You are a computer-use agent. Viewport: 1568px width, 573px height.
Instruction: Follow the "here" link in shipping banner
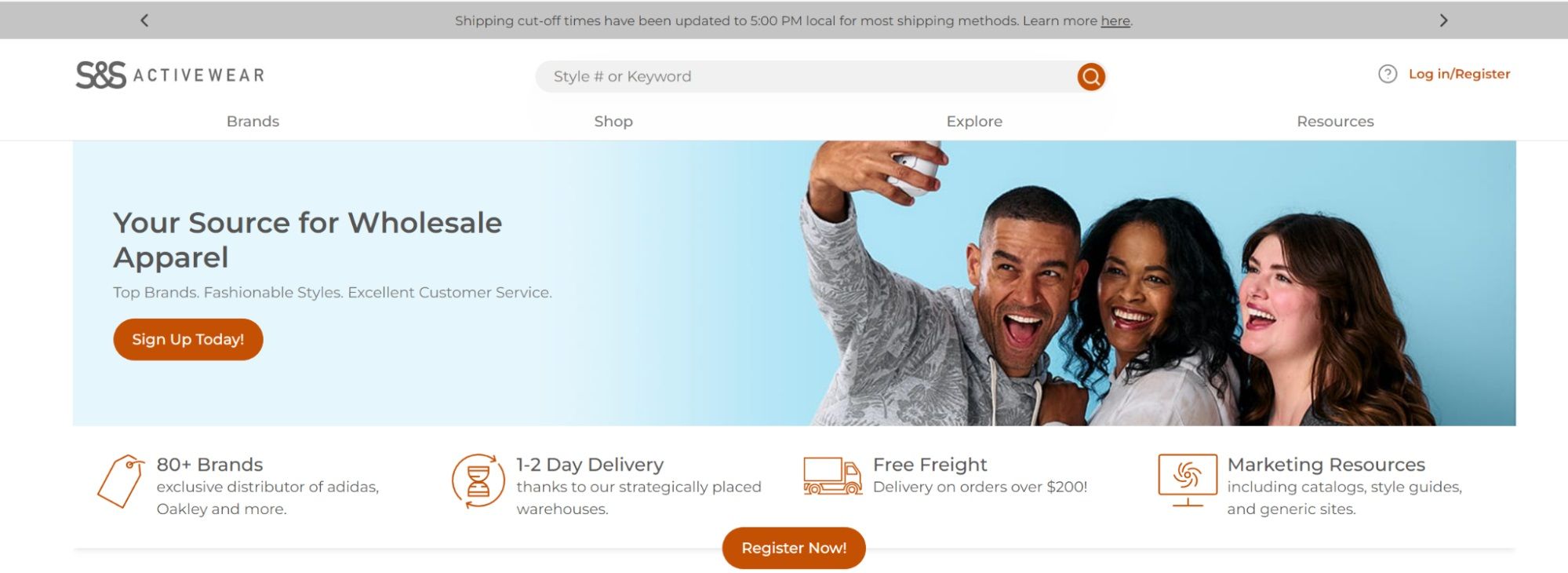[x=1115, y=21]
